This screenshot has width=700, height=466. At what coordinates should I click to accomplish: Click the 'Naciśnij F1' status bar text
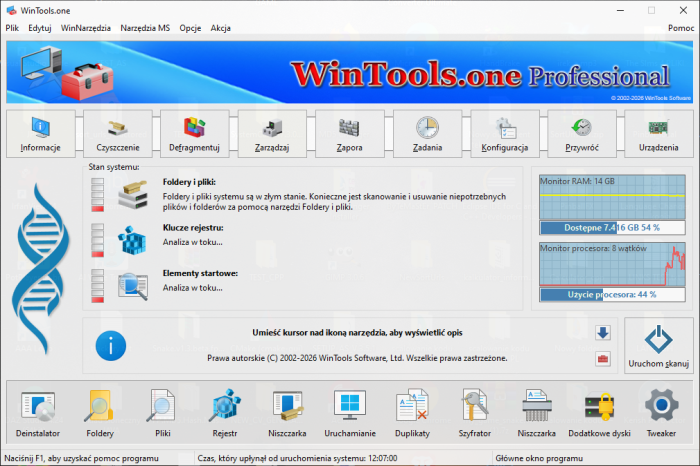click(x=81, y=458)
